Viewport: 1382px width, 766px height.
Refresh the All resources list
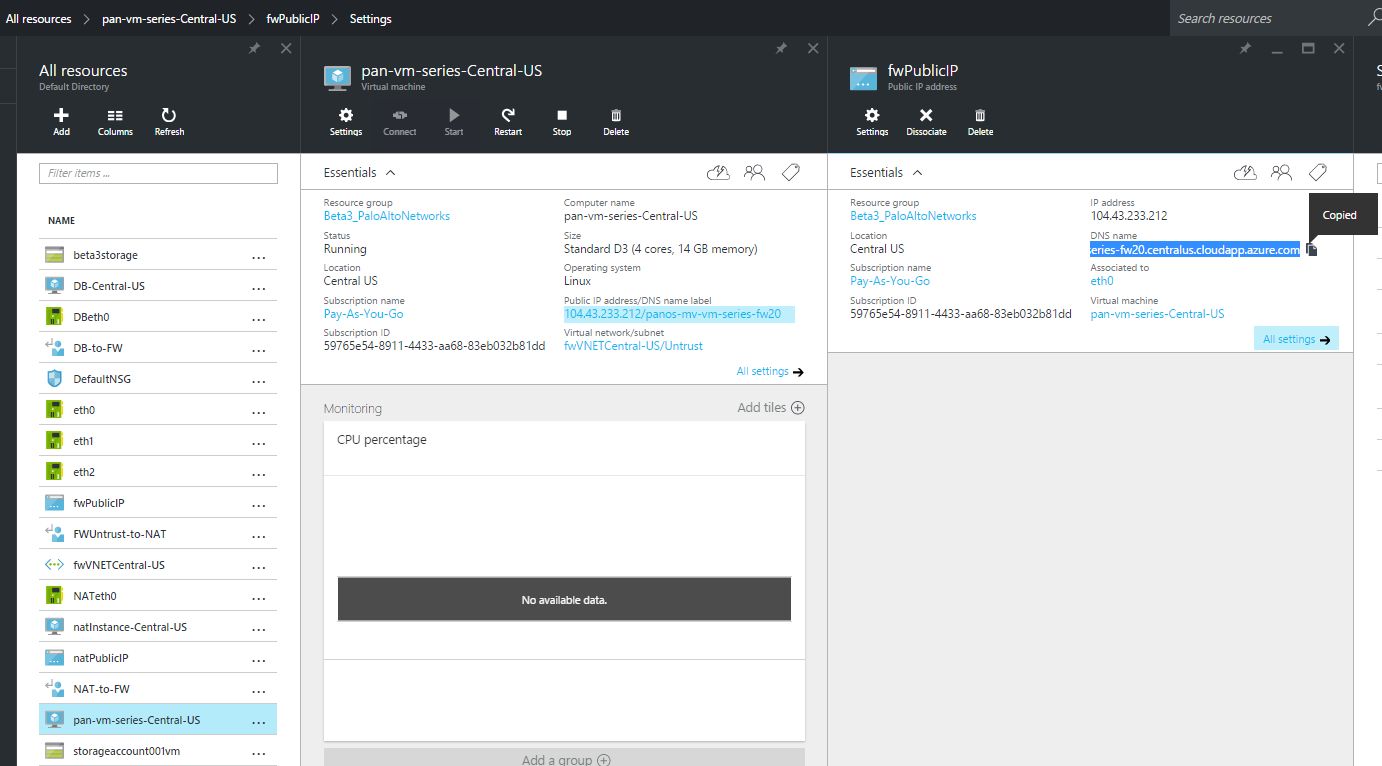click(x=169, y=122)
